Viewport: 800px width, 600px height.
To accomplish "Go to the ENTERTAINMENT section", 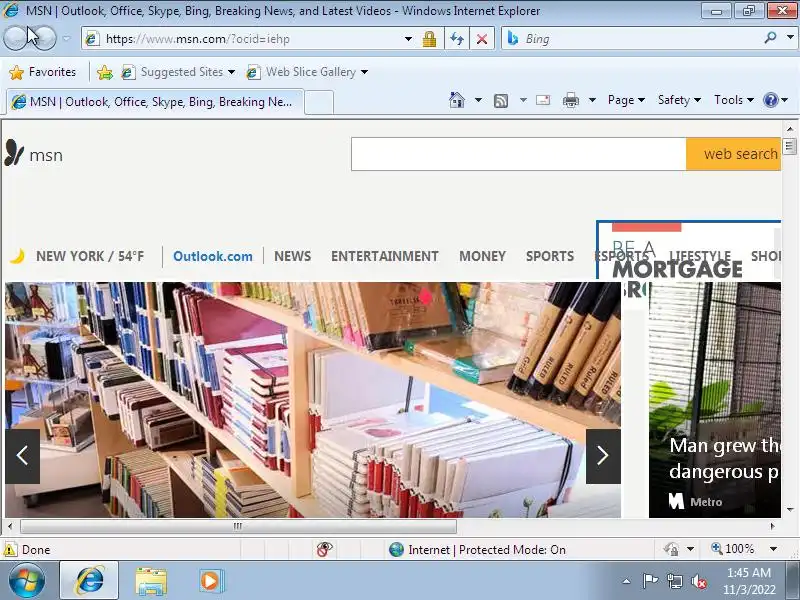I will (x=385, y=256).
